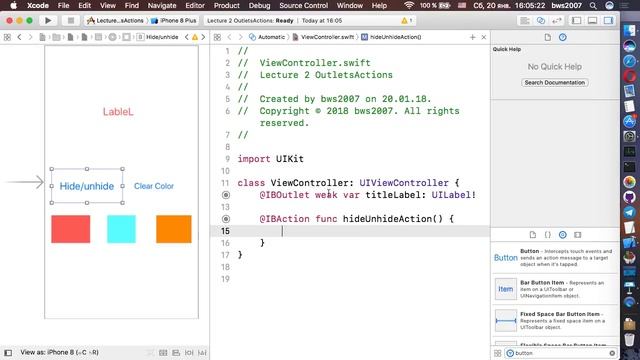Screen dimensions: 640x360
Task: Open the Object library tab
Action: [x=562, y=235]
